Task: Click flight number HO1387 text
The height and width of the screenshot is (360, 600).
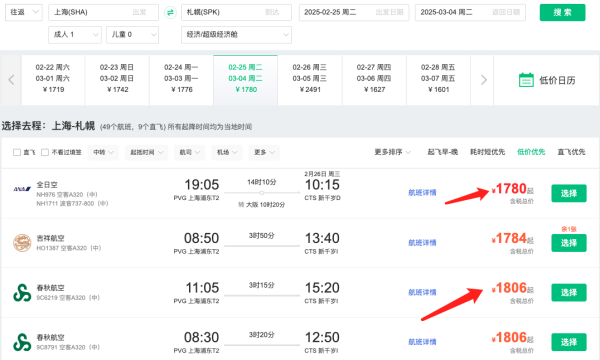Action: point(46,248)
